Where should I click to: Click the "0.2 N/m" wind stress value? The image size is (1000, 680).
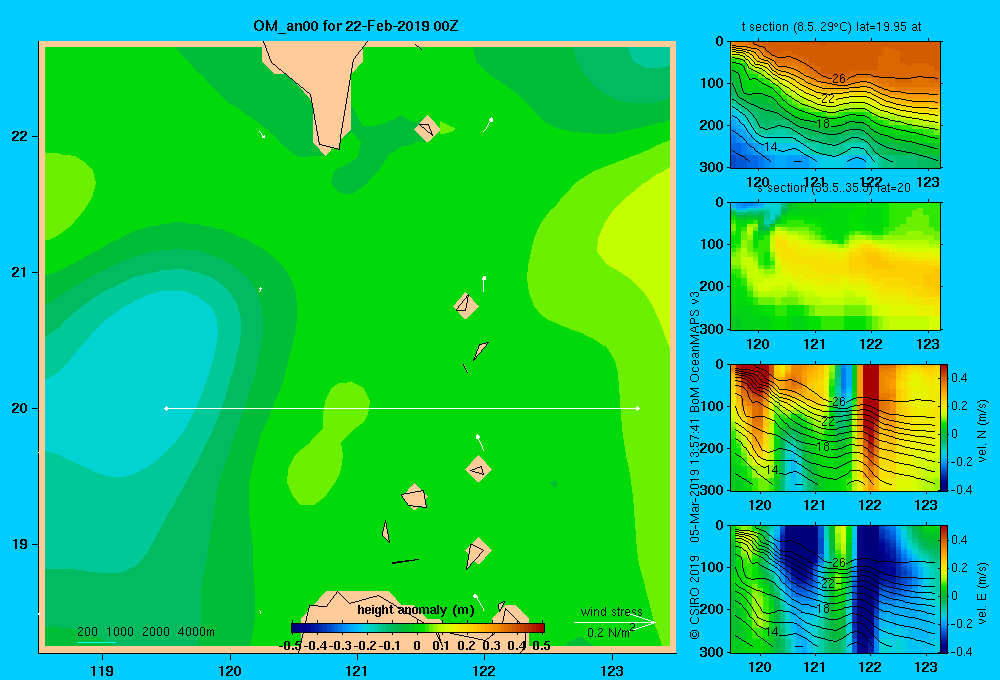tap(609, 632)
